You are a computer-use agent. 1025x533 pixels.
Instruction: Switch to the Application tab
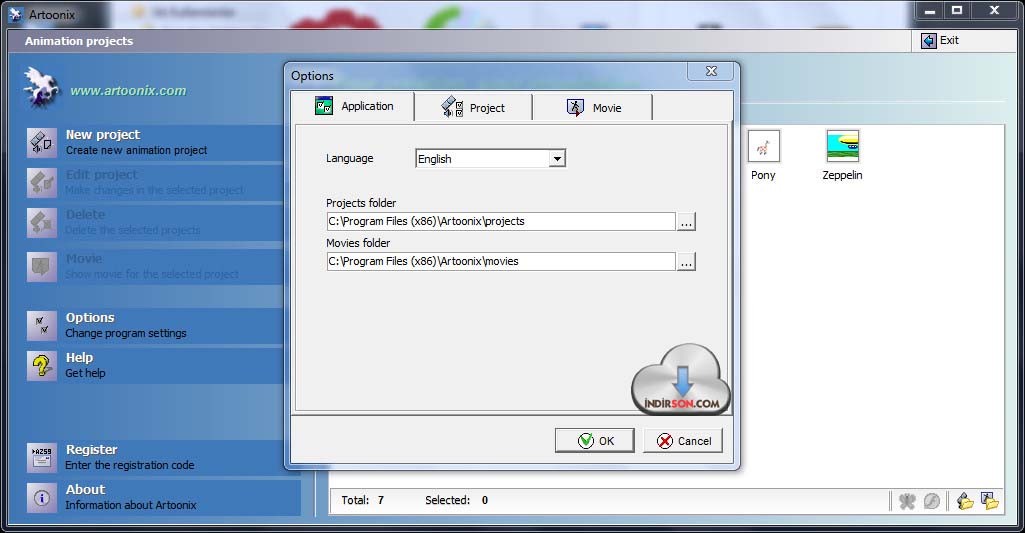354,106
